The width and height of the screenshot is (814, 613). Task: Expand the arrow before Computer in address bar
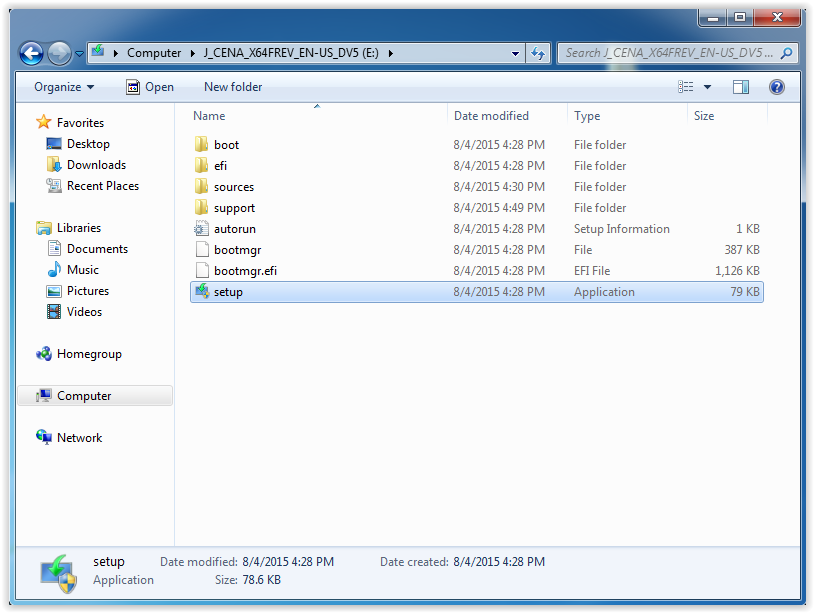pyautogui.click(x=116, y=53)
